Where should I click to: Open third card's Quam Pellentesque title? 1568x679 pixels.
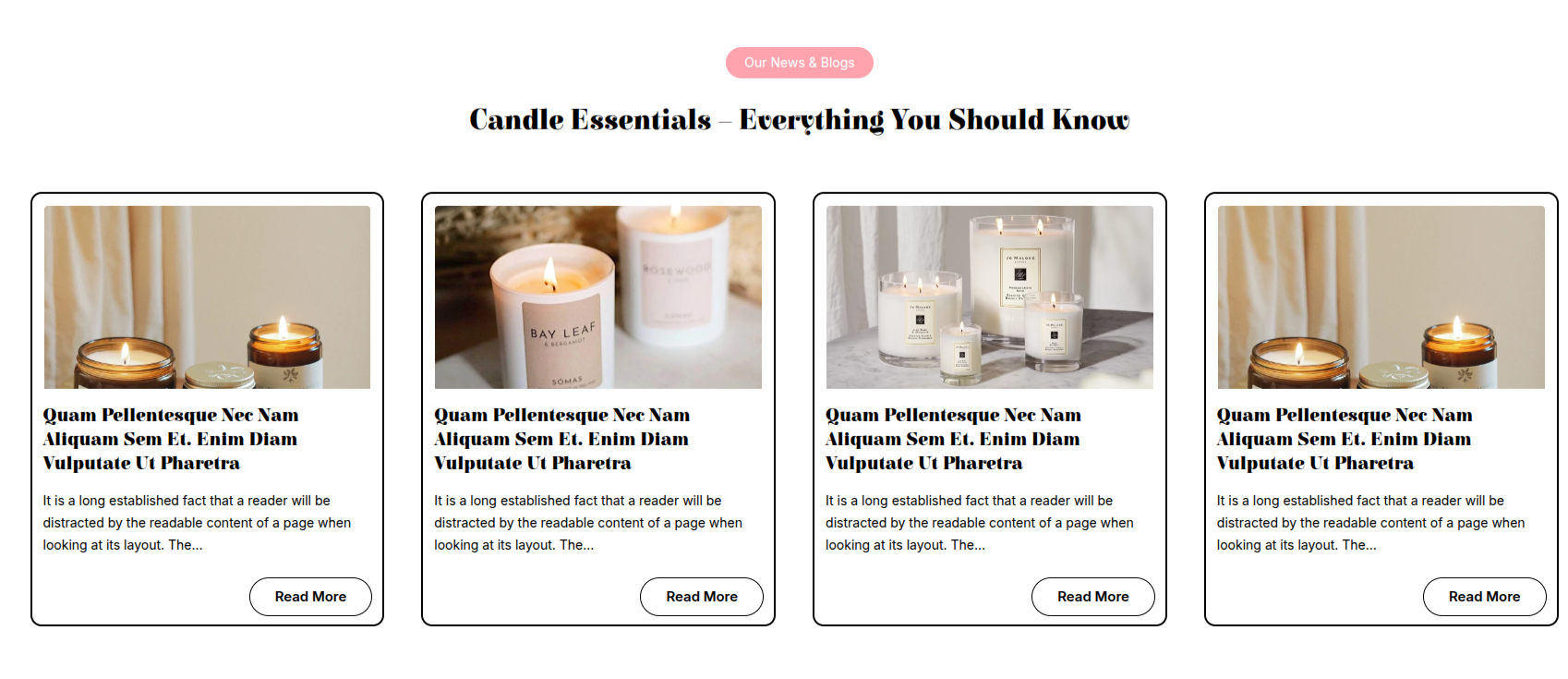point(954,439)
